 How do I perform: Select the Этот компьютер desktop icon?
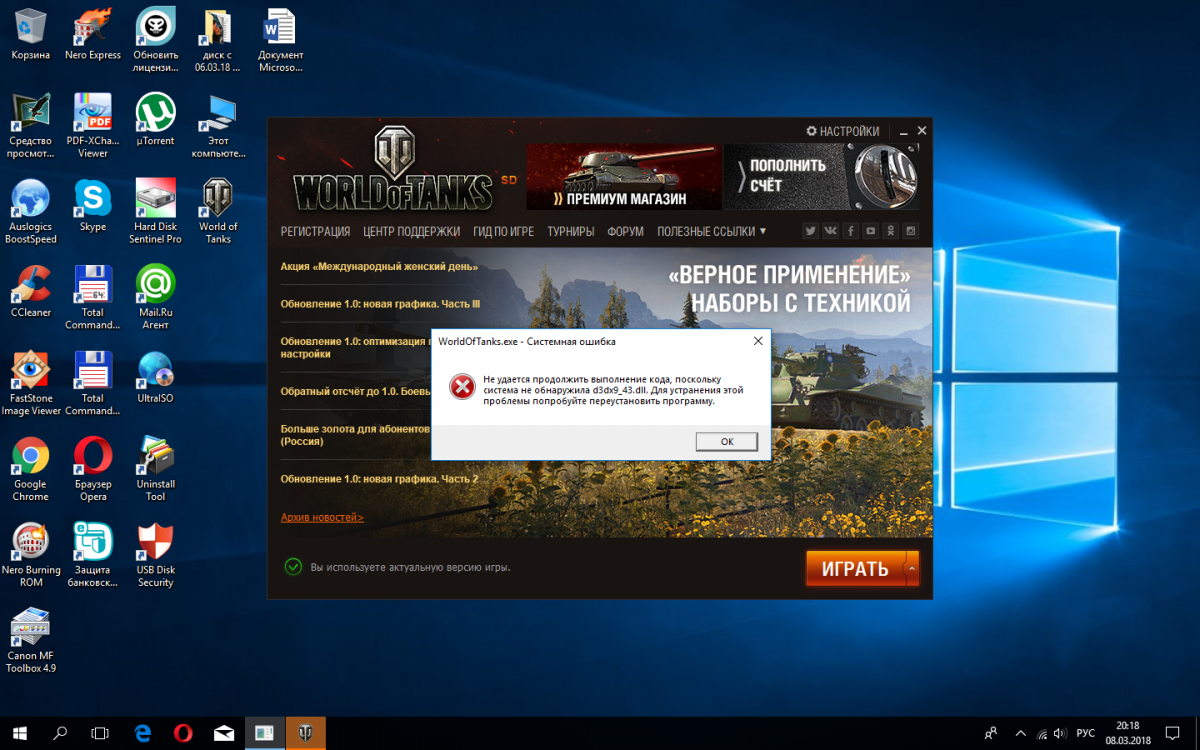tap(218, 126)
